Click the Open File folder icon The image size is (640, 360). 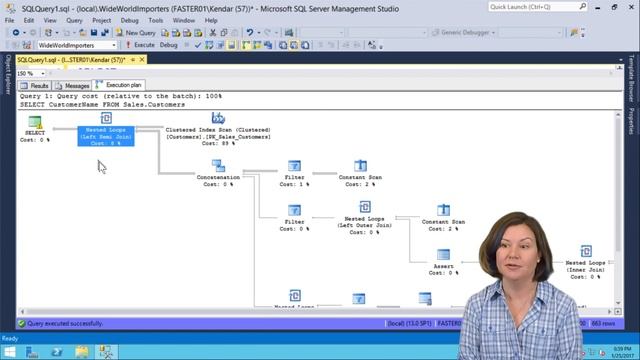[82, 33]
